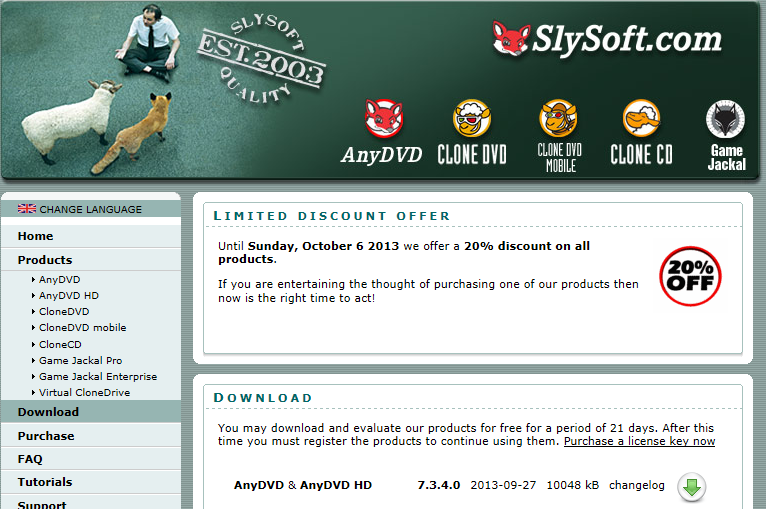This screenshot has height=509, width=766.
Task: Click the Download section heading
Action: (263, 398)
